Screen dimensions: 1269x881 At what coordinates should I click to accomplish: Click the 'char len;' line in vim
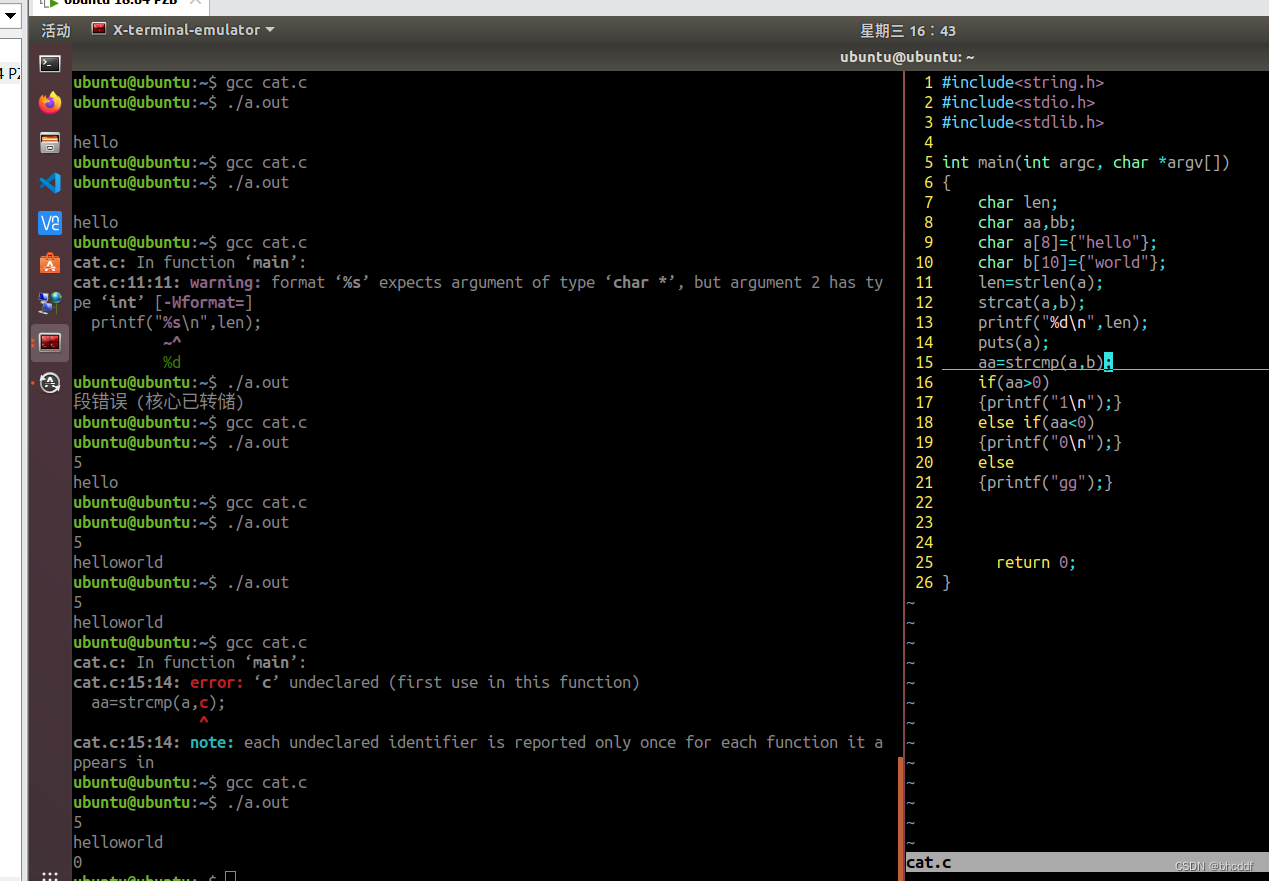(x=1018, y=202)
